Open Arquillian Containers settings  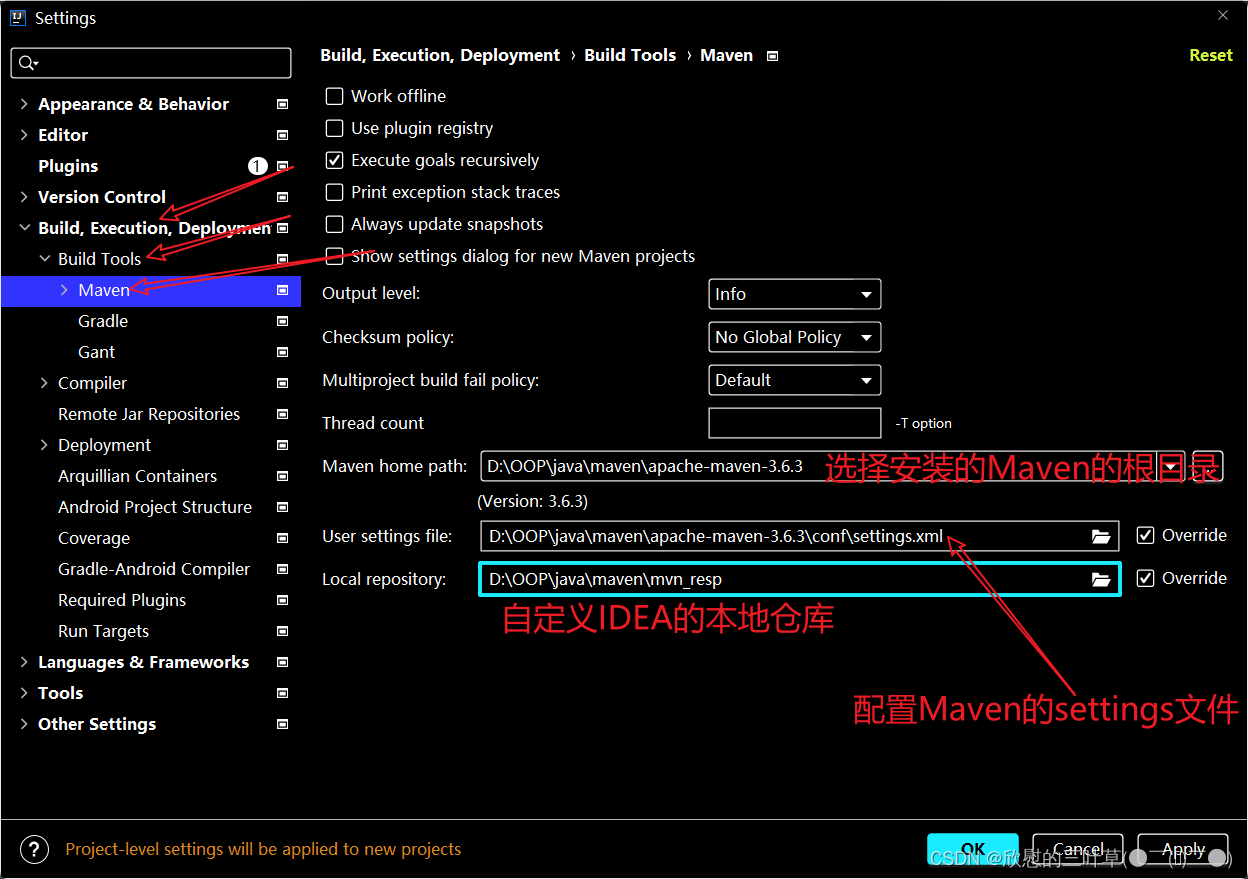click(137, 476)
